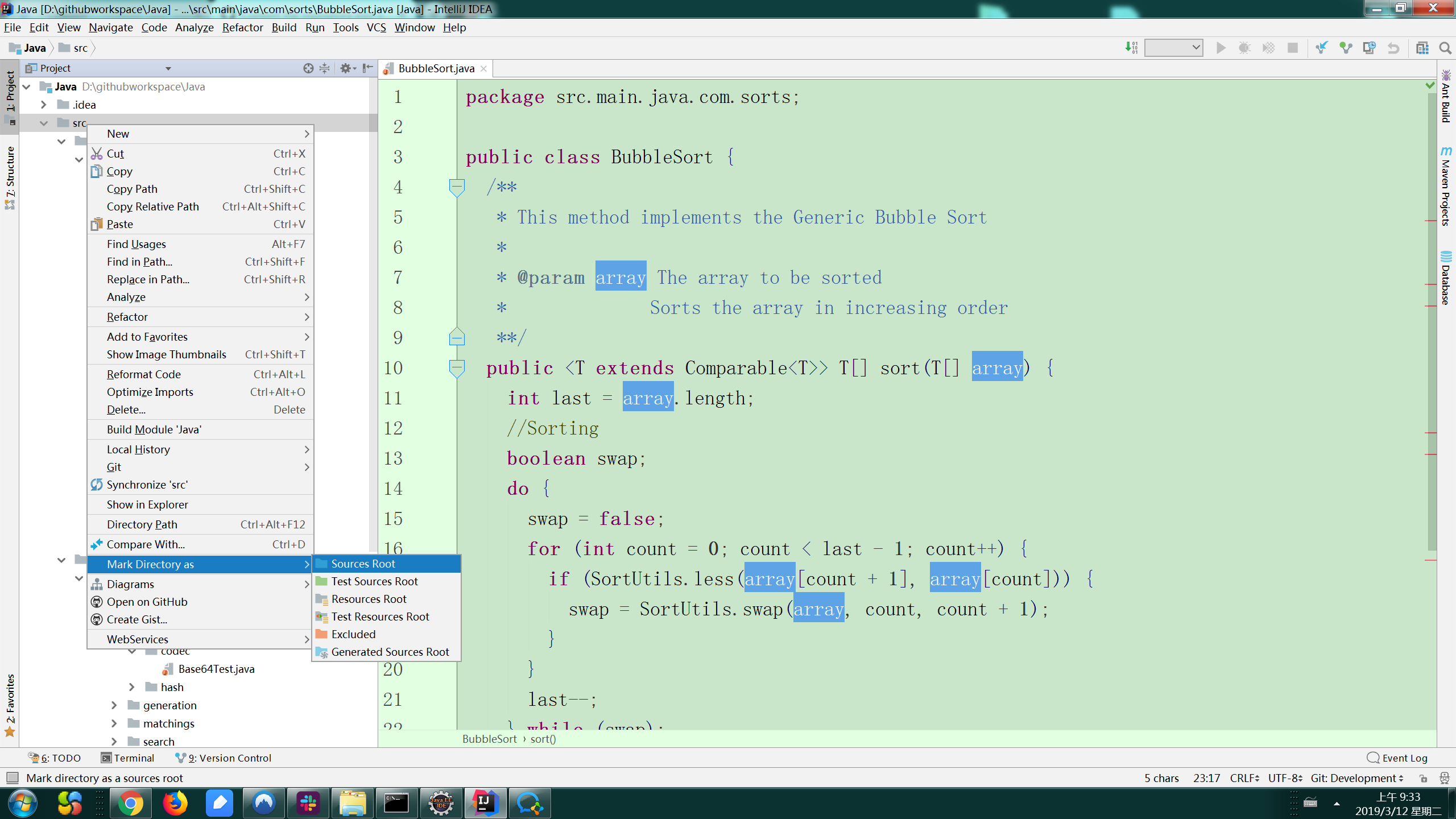
Task: Click the Git: Development branch widget
Action: pyautogui.click(x=1357, y=777)
